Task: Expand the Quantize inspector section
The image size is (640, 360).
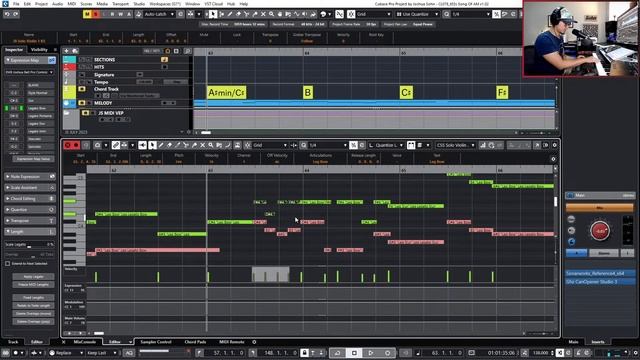Action: pos(30,210)
